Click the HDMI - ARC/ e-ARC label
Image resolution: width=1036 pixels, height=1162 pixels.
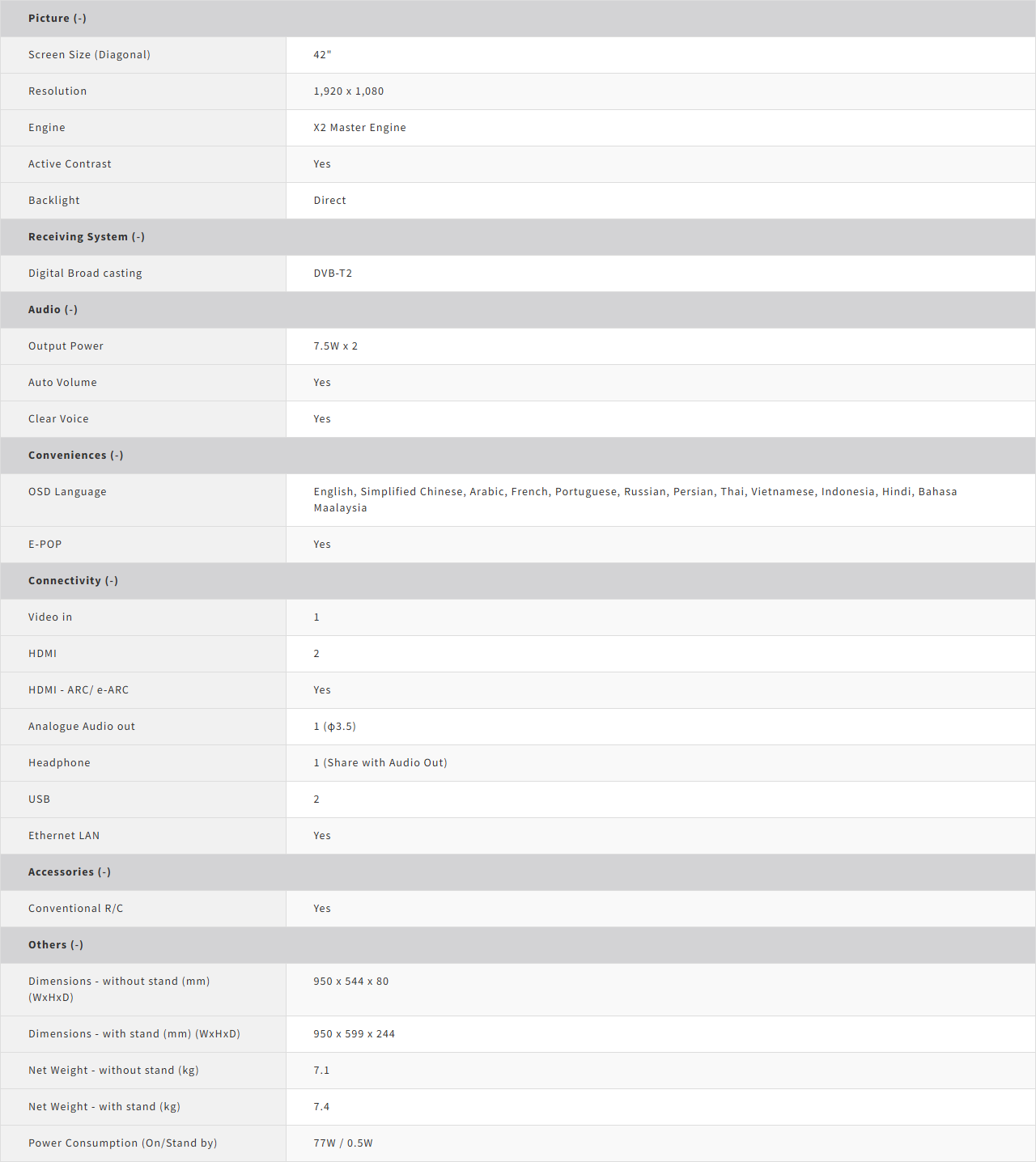coord(79,690)
